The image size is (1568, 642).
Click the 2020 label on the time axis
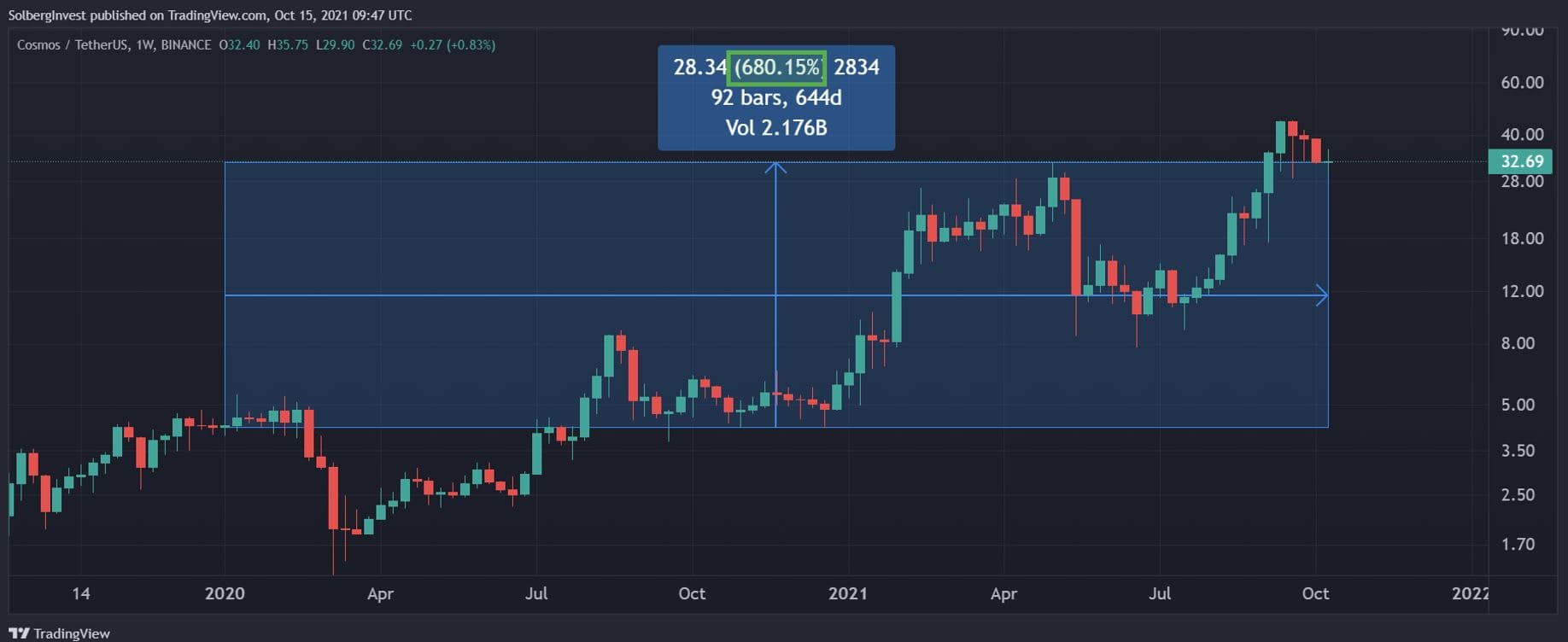[x=225, y=593]
